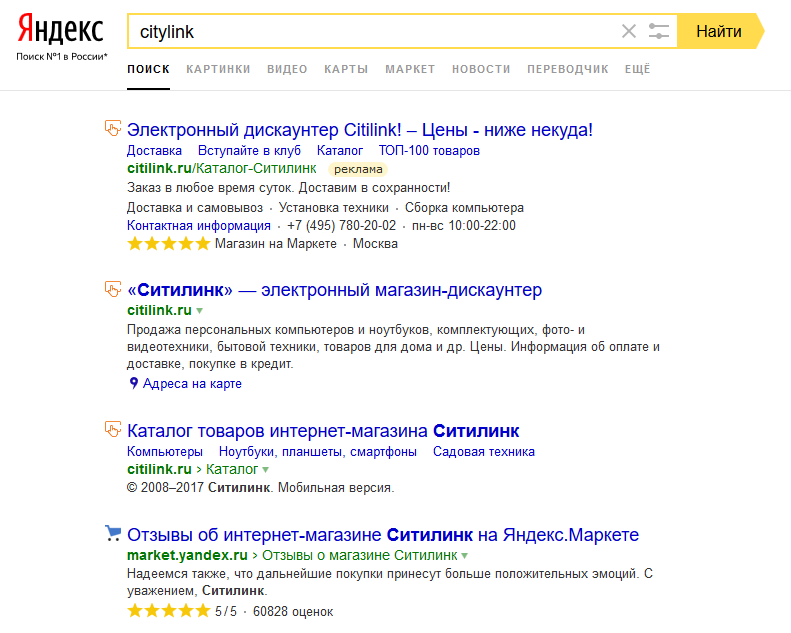Open the Ноутбуки, планшеты, смартфоны link

[x=318, y=451]
